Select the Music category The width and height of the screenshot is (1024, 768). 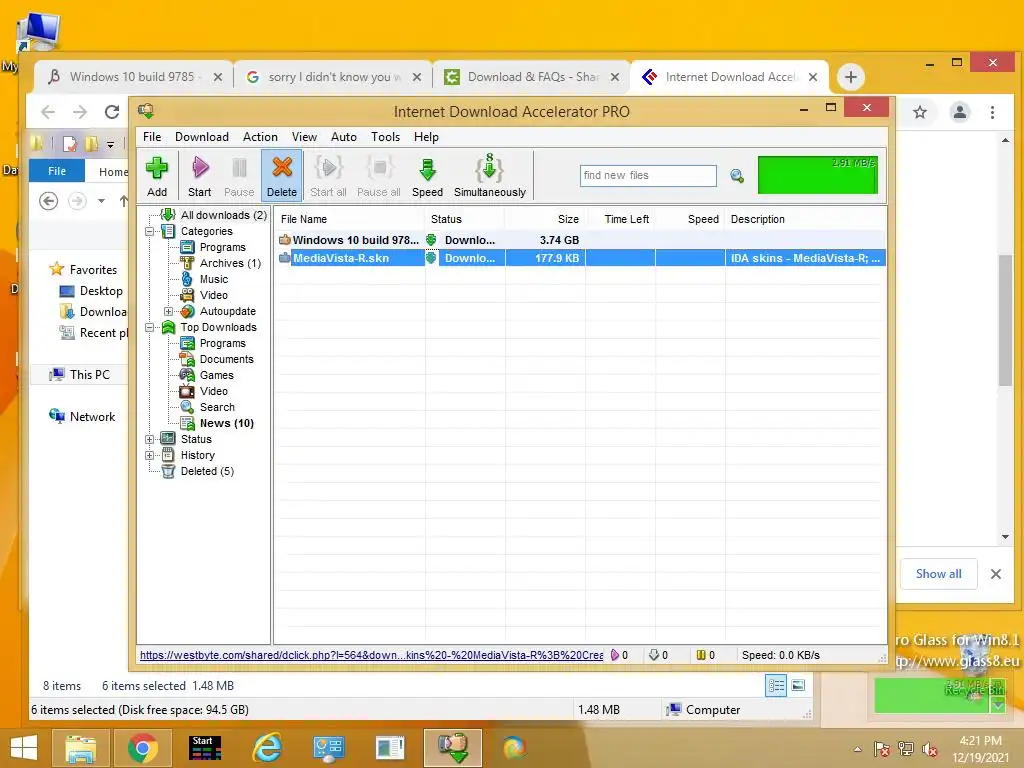point(214,279)
